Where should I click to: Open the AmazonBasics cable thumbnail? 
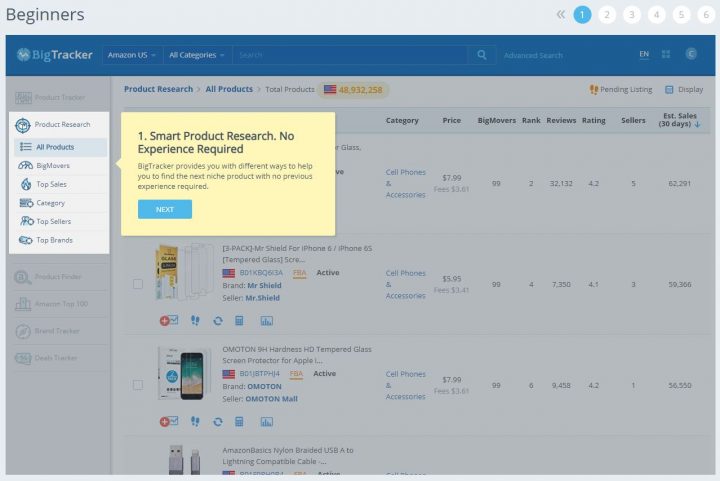click(185, 460)
